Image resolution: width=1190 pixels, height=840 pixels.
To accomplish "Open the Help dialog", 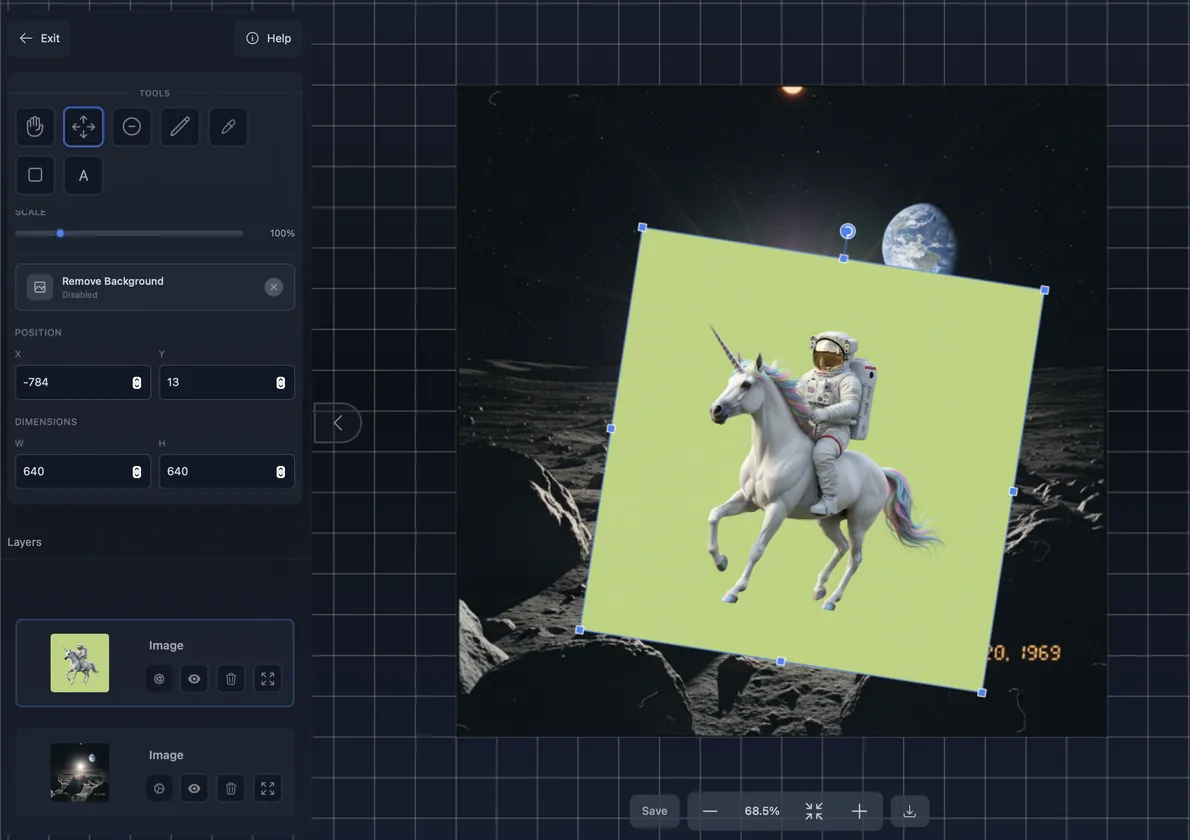I will pyautogui.click(x=268, y=38).
